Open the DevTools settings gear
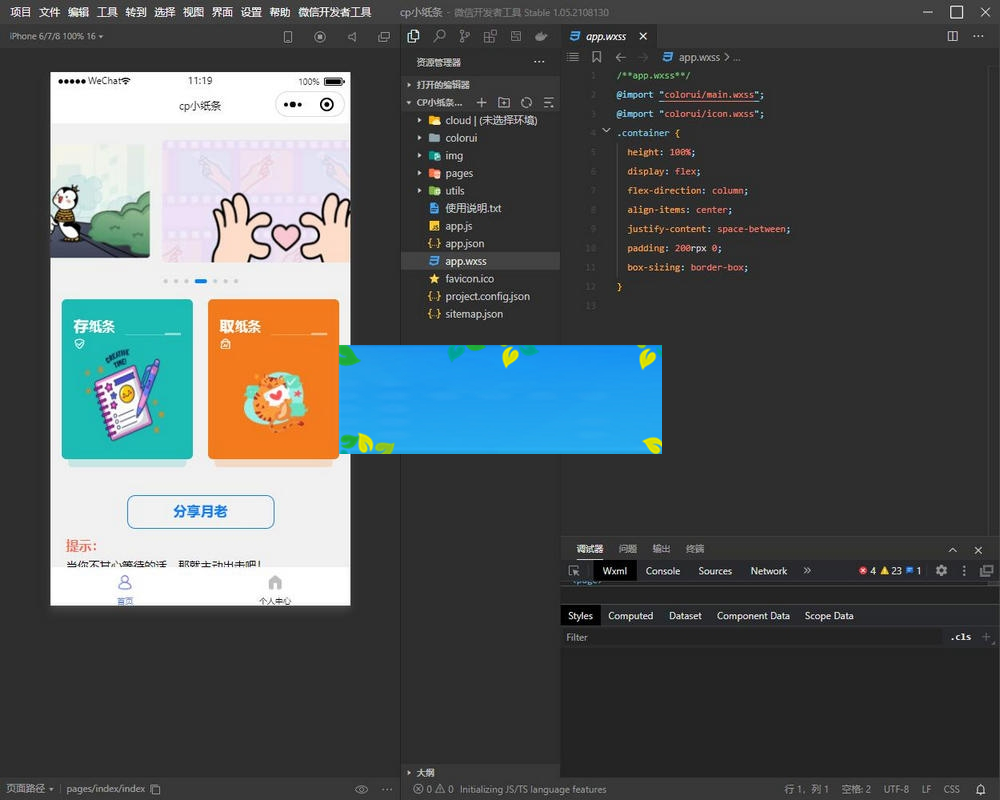The height and width of the screenshot is (800, 1000). click(x=941, y=571)
